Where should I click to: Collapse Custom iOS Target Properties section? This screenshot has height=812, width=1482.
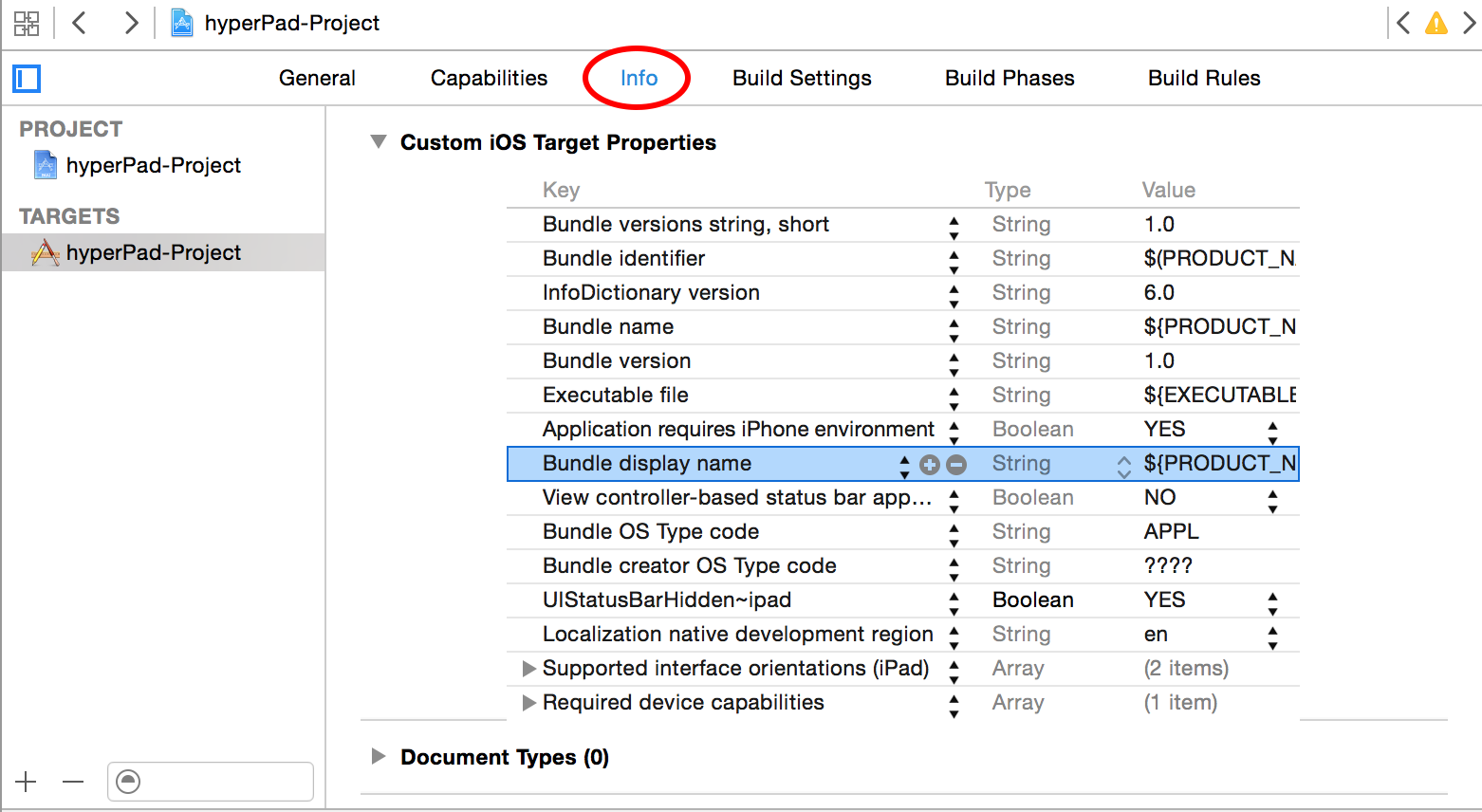tap(379, 142)
